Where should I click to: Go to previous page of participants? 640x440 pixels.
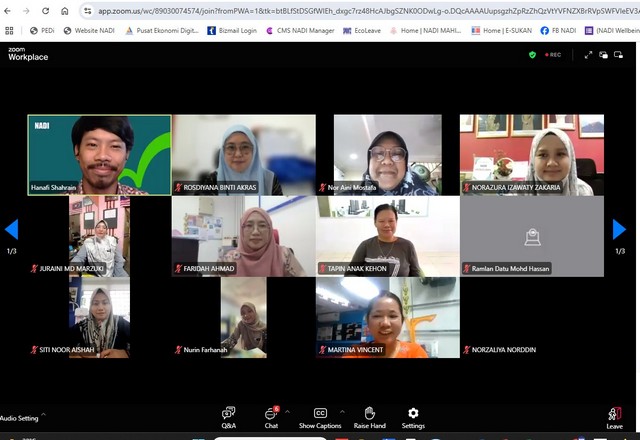[x=12, y=230]
